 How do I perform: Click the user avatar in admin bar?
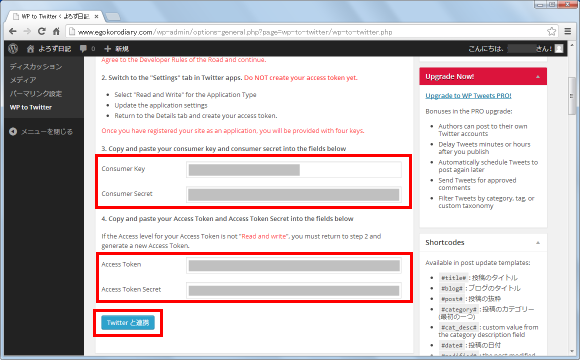559,48
